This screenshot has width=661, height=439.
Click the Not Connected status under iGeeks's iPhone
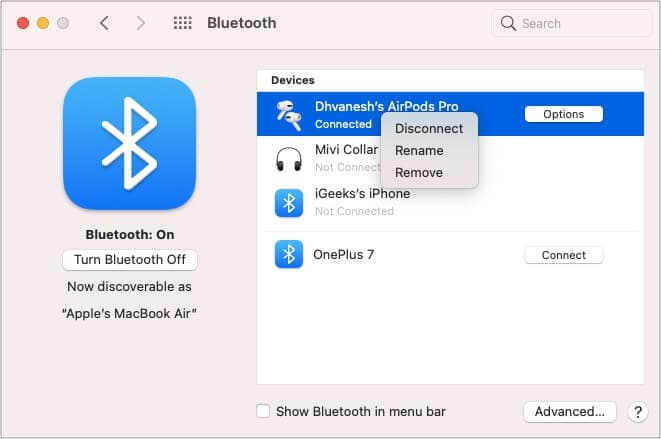click(354, 211)
